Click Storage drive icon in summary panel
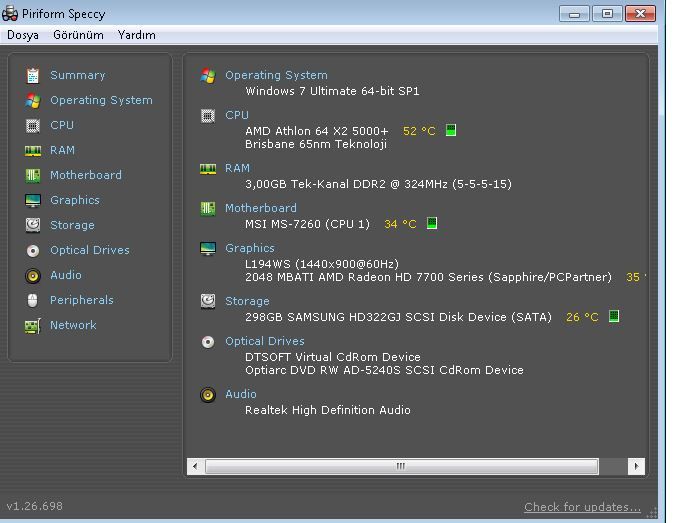Image resolution: width=684 pixels, height=523 pixels. pos(208,301)
